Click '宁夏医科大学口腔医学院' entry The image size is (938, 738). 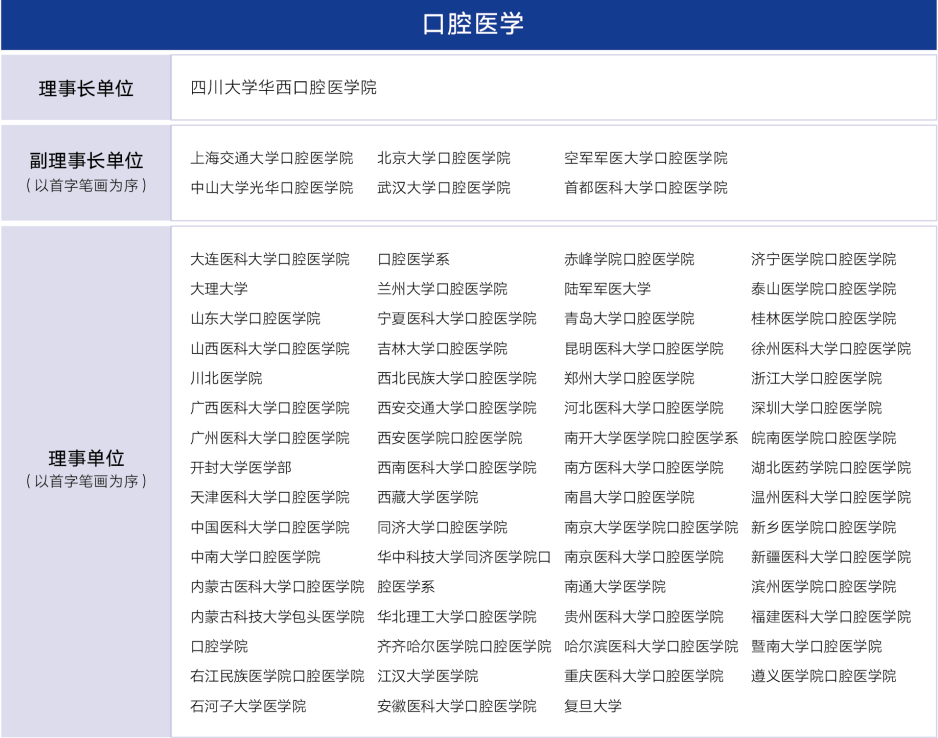[x=457, y=318]
